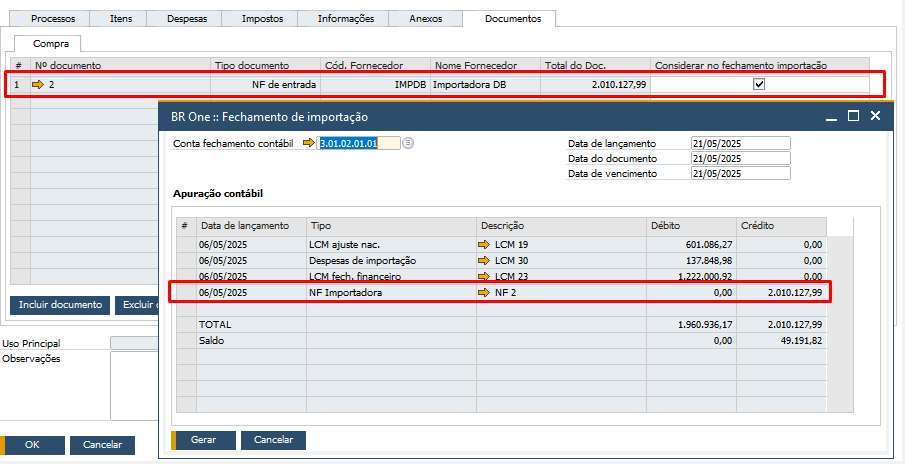This screenshot has width=905, height=464.
Task: Select the LCM fech. financeiro row
Action: tap(502, 276)
